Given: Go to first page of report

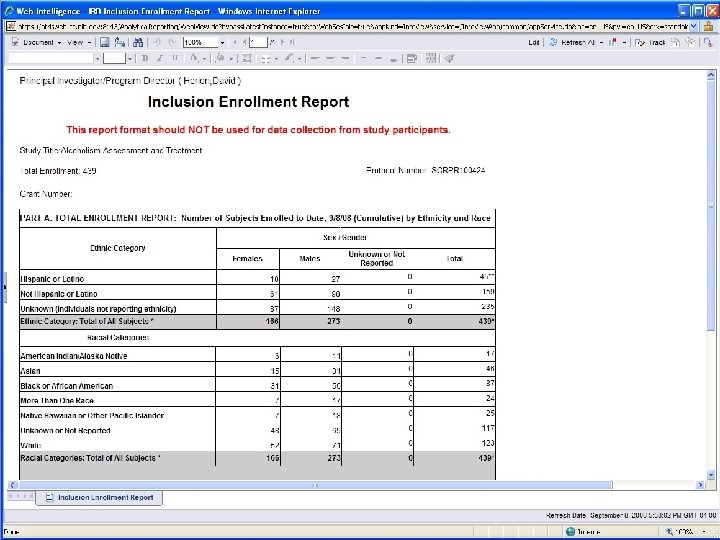Looking at the screenshot, I should 235,42.
